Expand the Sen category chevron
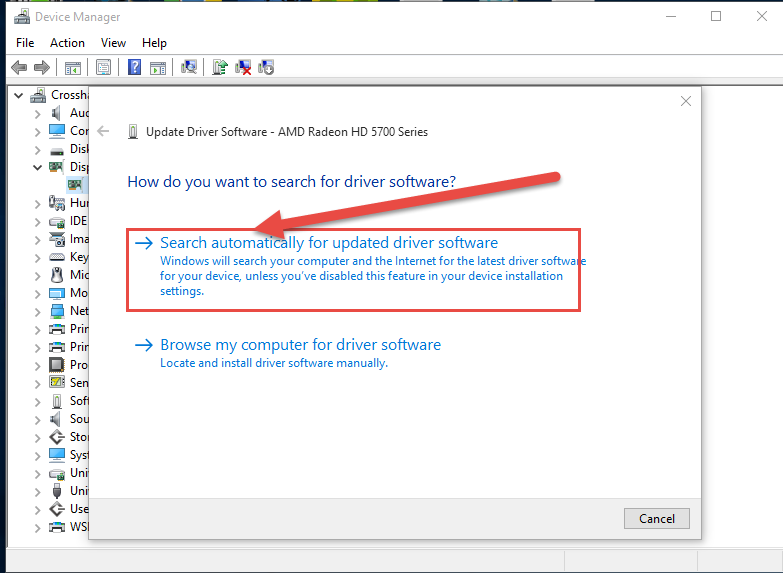Image resolution: width=783 pixels, height=573 pixels. [x=37, y=384]
